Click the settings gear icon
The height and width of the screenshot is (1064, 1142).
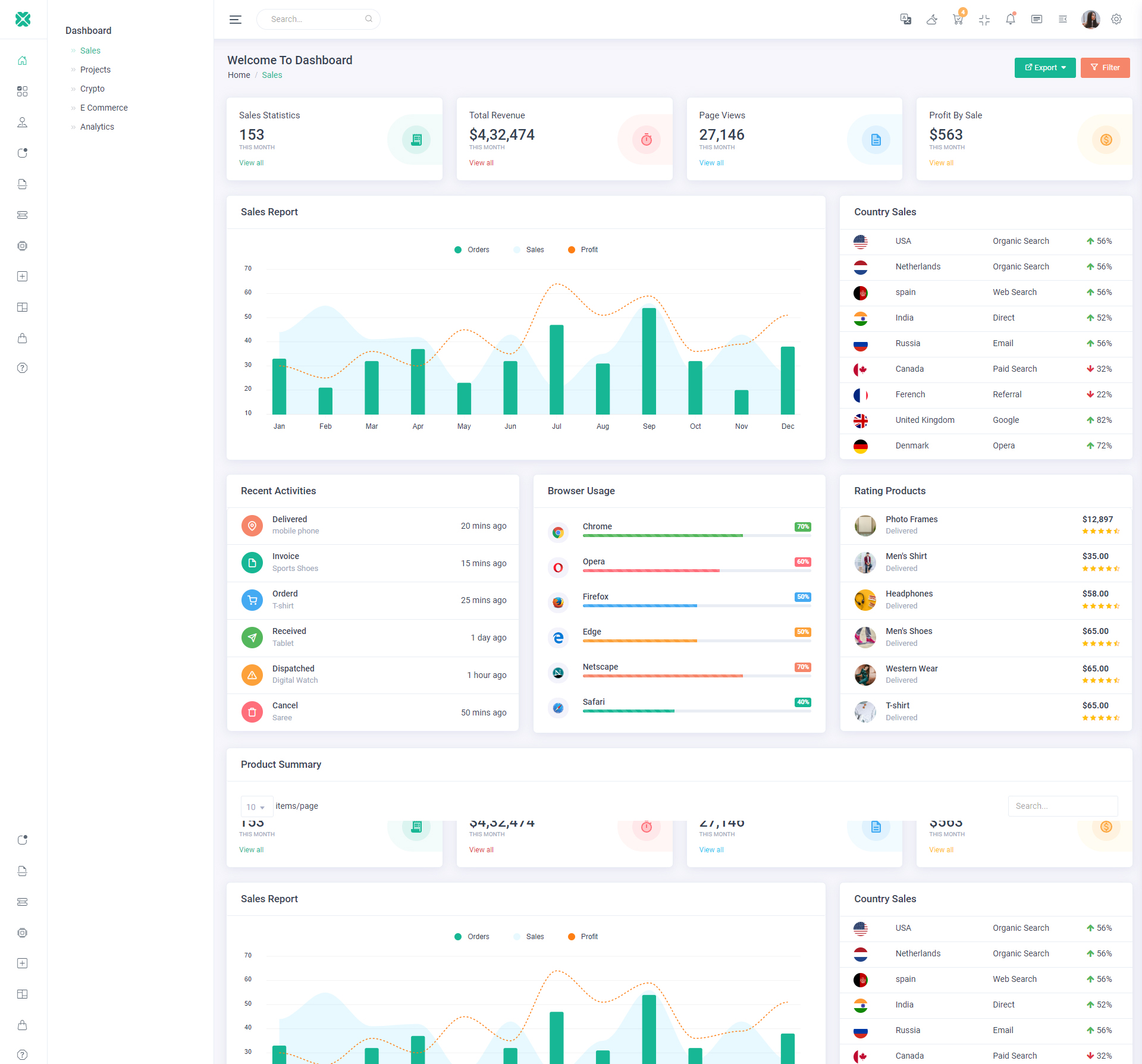[x=1116, y=19]
